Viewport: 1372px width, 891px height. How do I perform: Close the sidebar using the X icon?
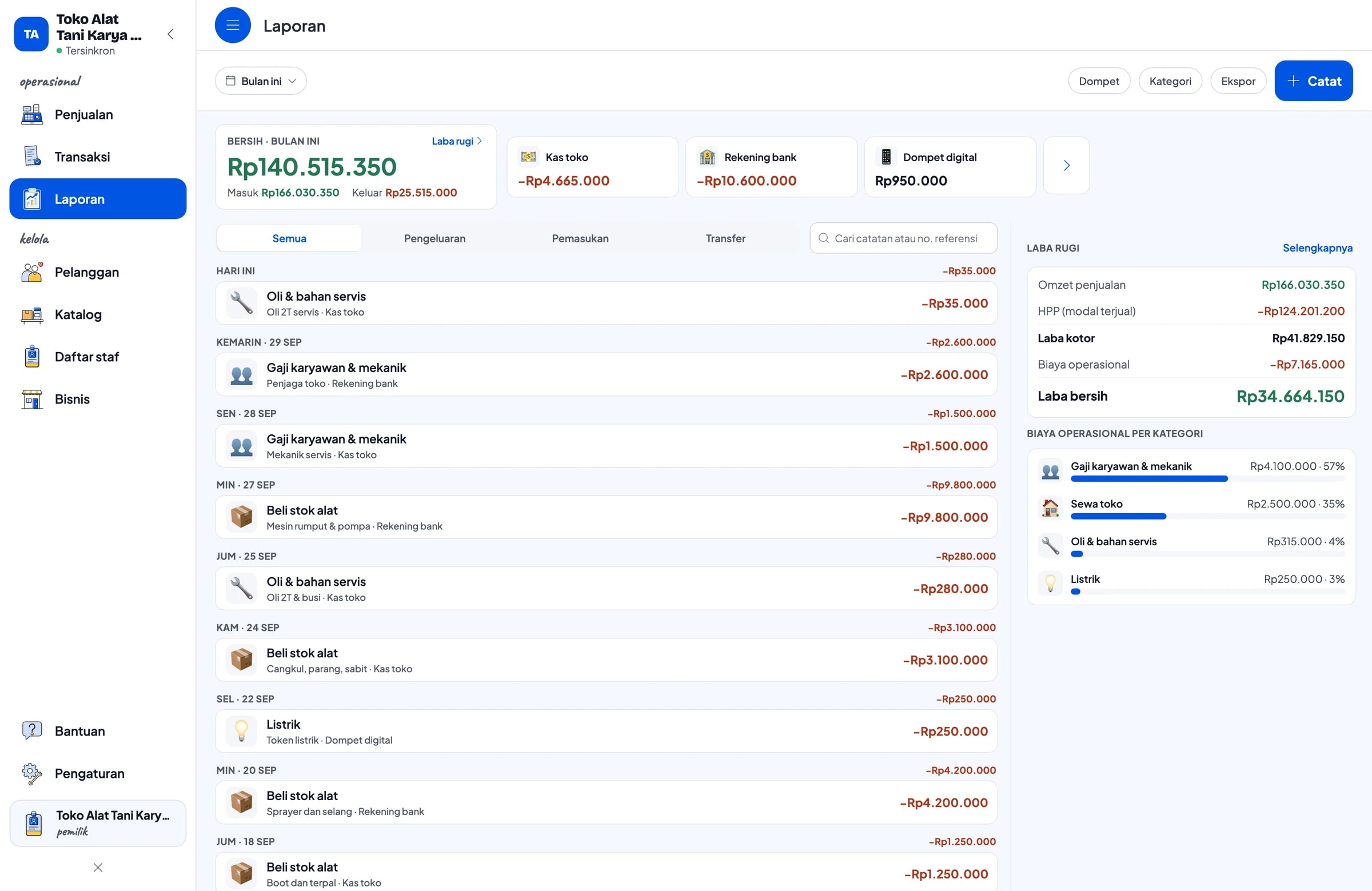98,868
